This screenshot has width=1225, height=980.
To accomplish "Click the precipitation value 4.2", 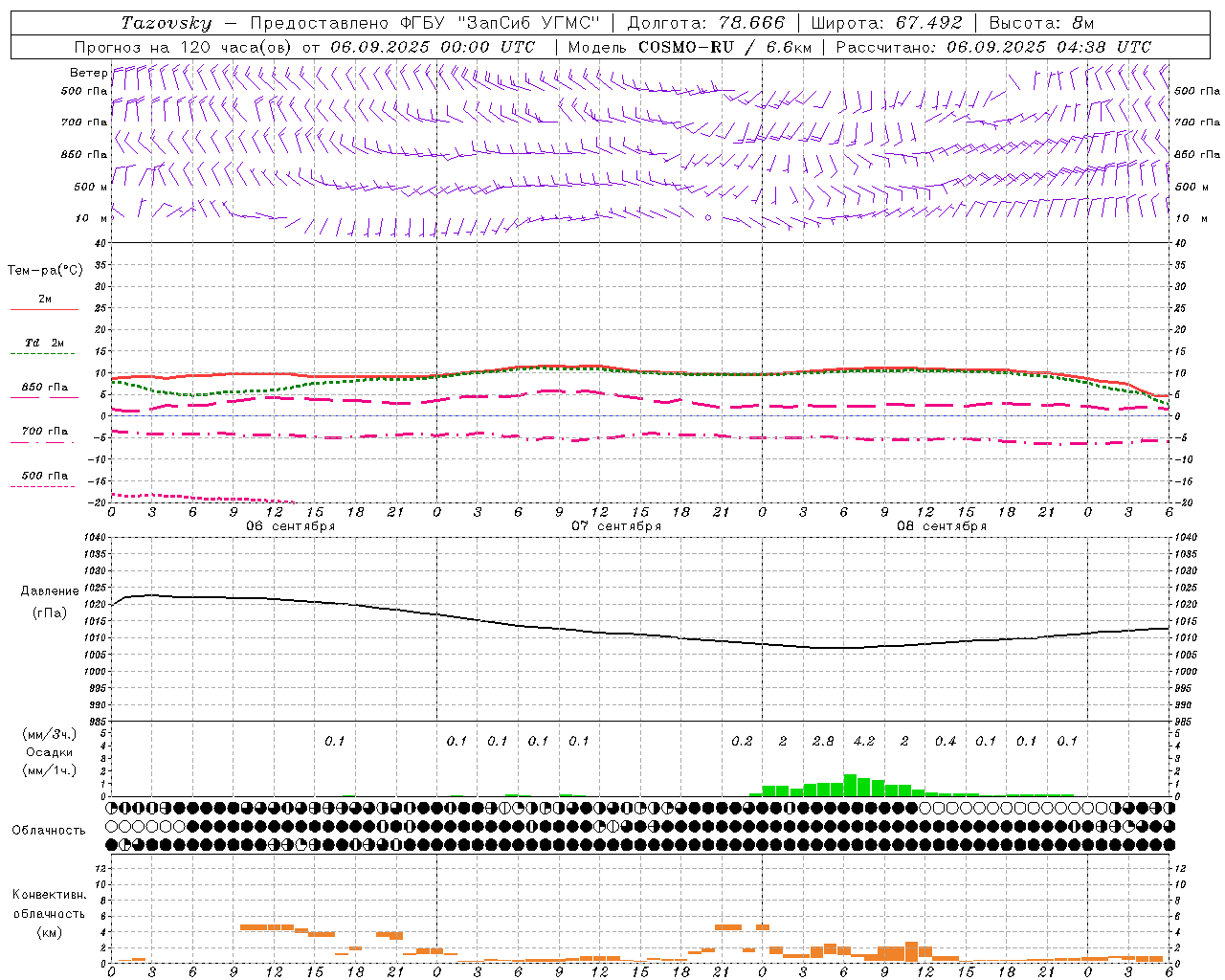I will click(x=864, y=741).
